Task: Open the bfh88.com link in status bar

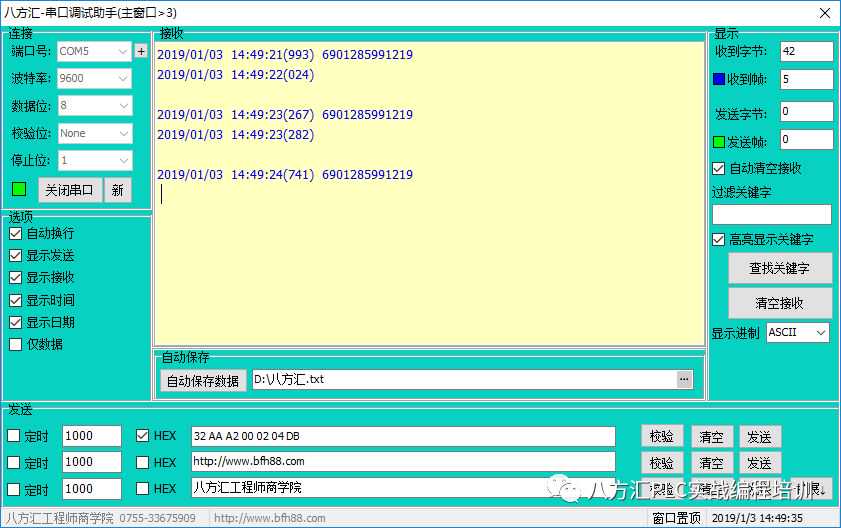Action: [x=270, y=518]
